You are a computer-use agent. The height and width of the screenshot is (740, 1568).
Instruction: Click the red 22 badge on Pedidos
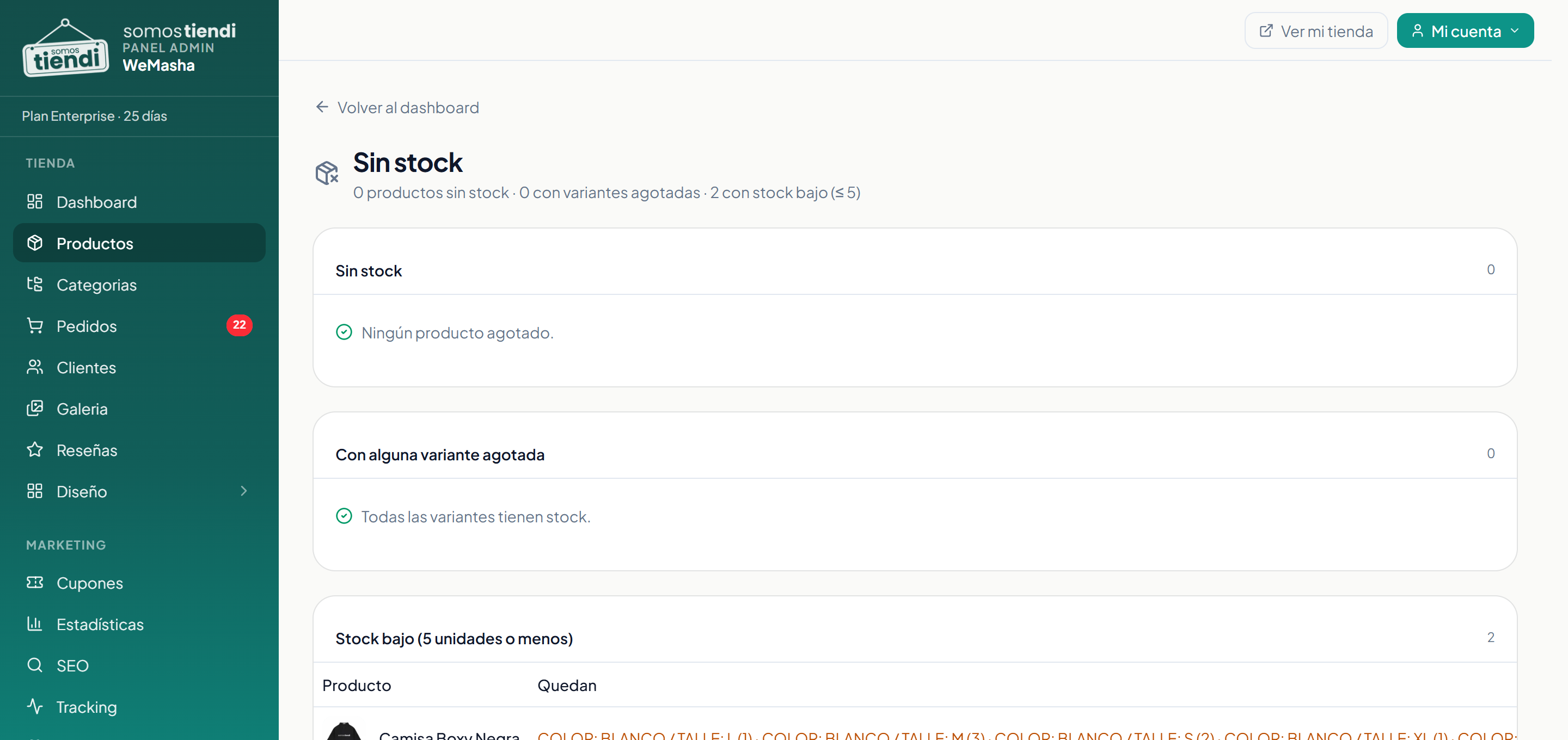(239, 325)
